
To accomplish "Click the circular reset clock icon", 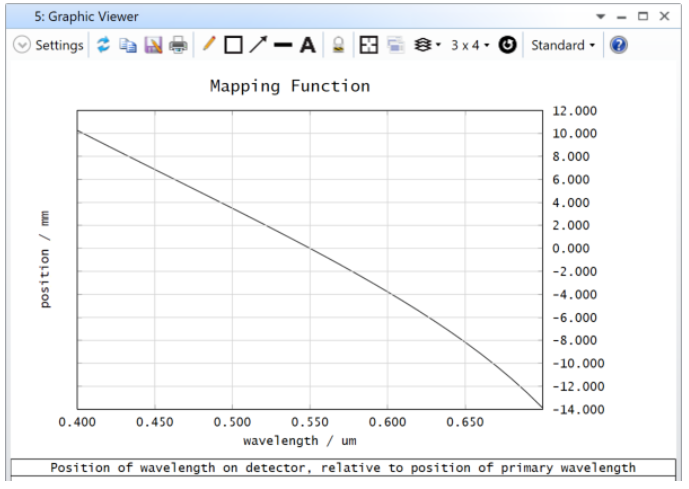I will click(x=507, y=45).
